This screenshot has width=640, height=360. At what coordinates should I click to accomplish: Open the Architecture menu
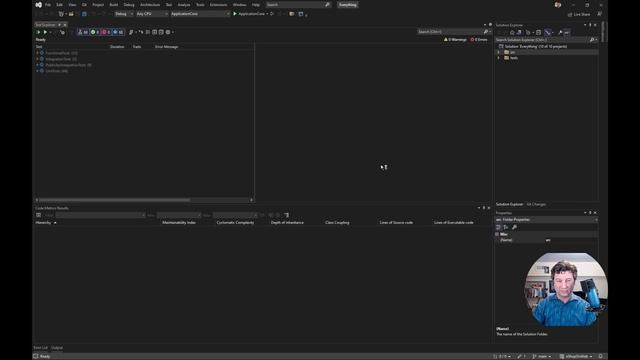click(x=150, y=5)
